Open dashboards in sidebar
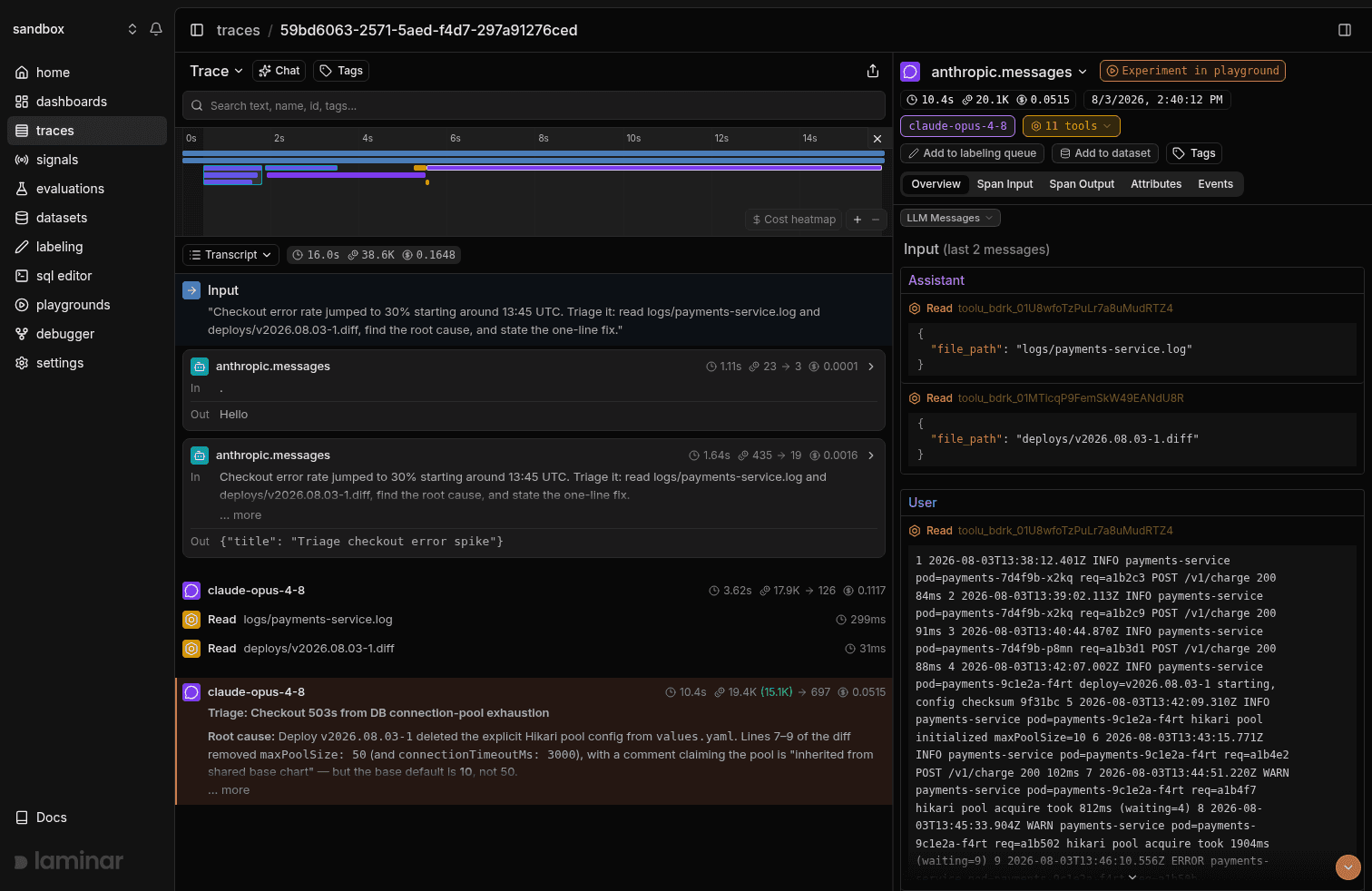The image size is (1372, 891). [x=87, y=102]
